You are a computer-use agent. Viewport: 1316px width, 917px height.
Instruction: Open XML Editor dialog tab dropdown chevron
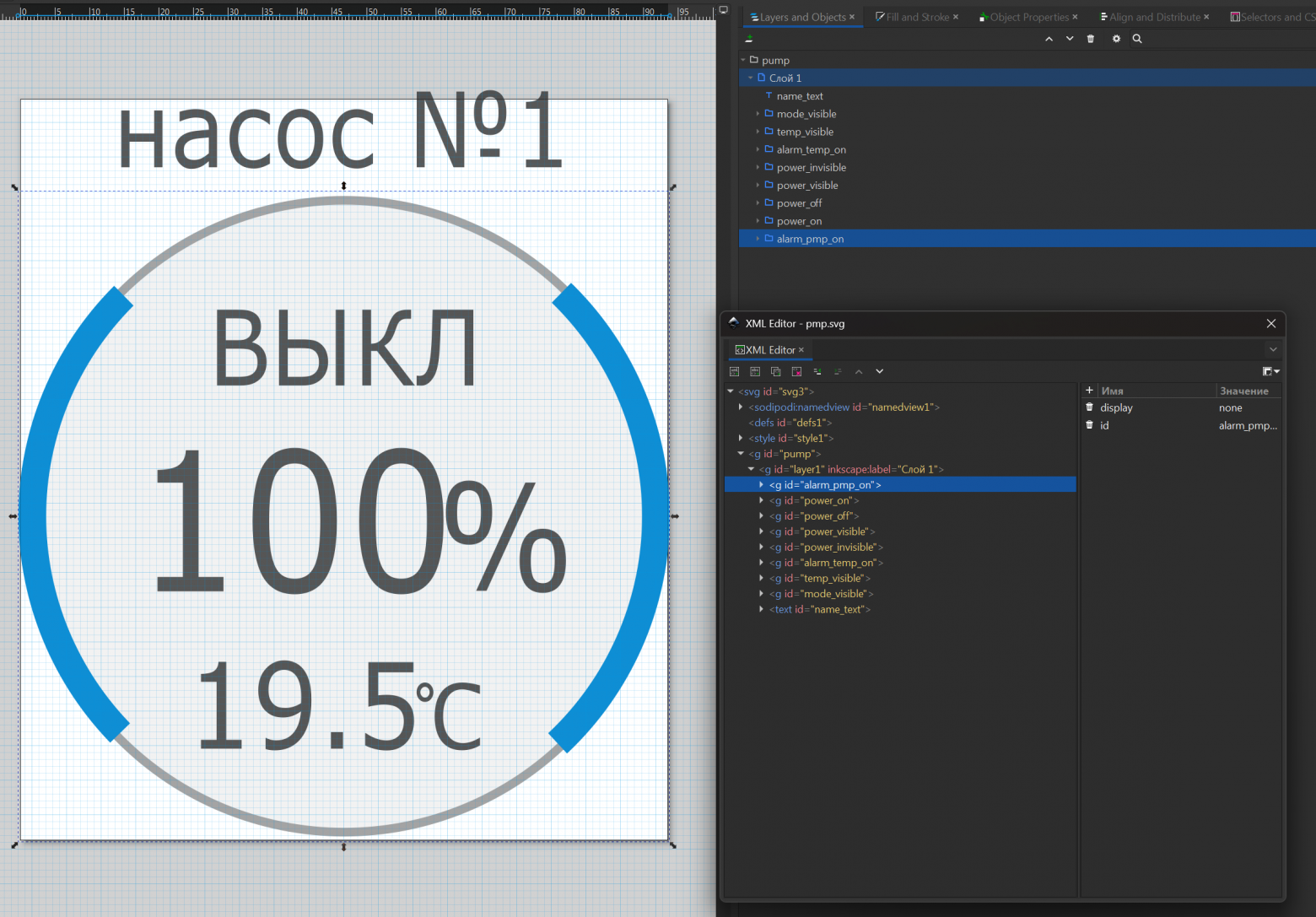click(1273, 349)
